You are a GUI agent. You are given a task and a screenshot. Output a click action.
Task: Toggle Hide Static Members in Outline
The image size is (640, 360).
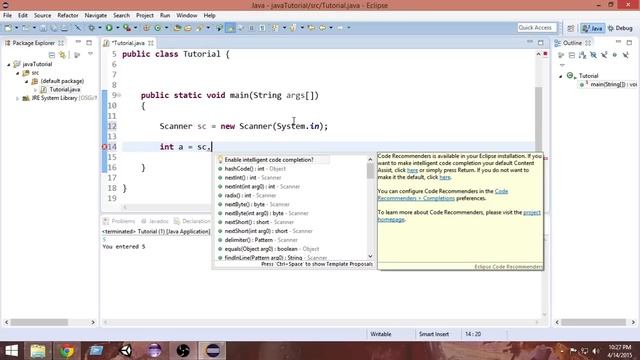(x=604, y=55)
